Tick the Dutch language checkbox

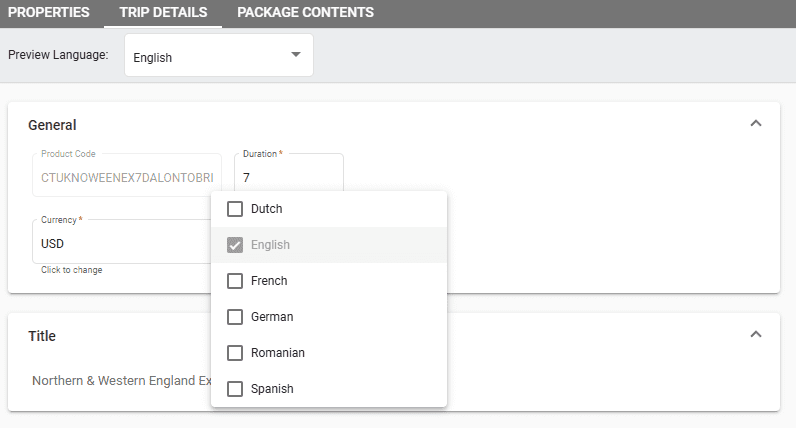[236, 209]
